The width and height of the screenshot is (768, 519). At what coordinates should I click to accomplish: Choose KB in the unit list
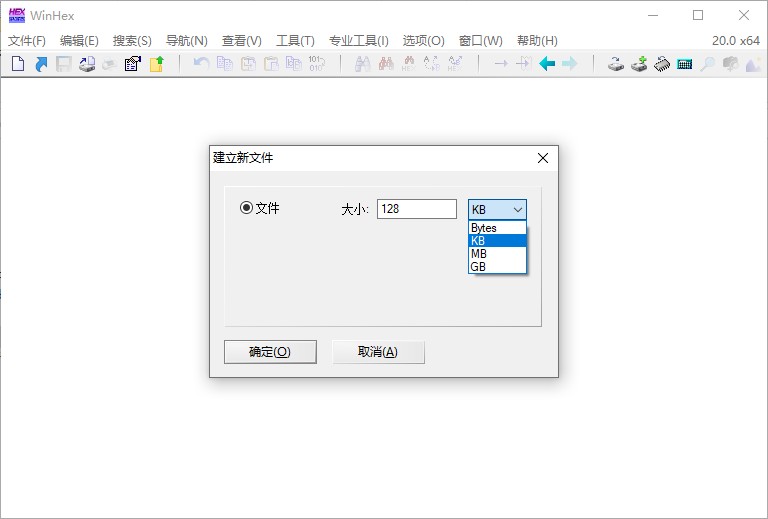(x=497, y=240)
